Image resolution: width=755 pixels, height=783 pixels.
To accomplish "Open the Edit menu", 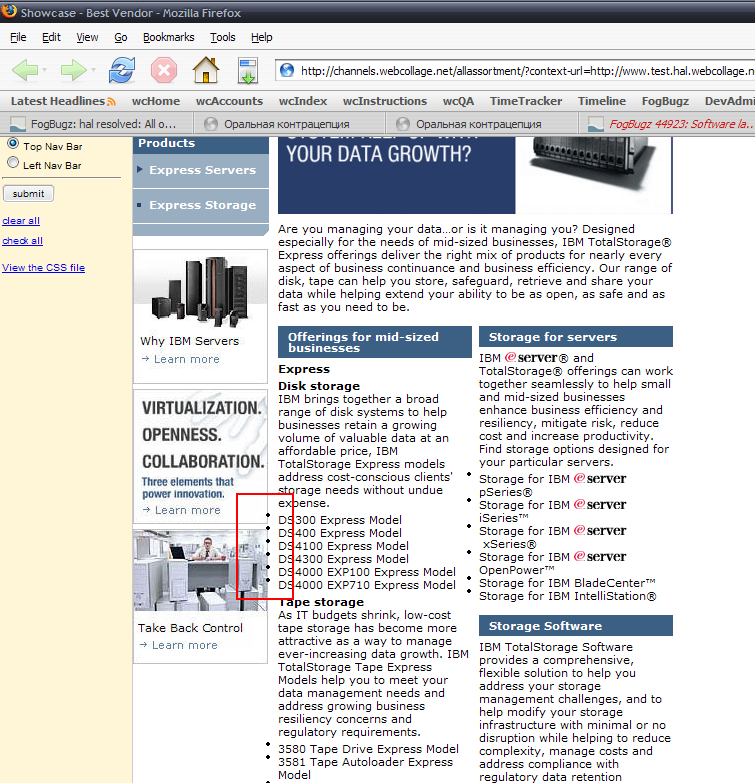I will point(51,37).
